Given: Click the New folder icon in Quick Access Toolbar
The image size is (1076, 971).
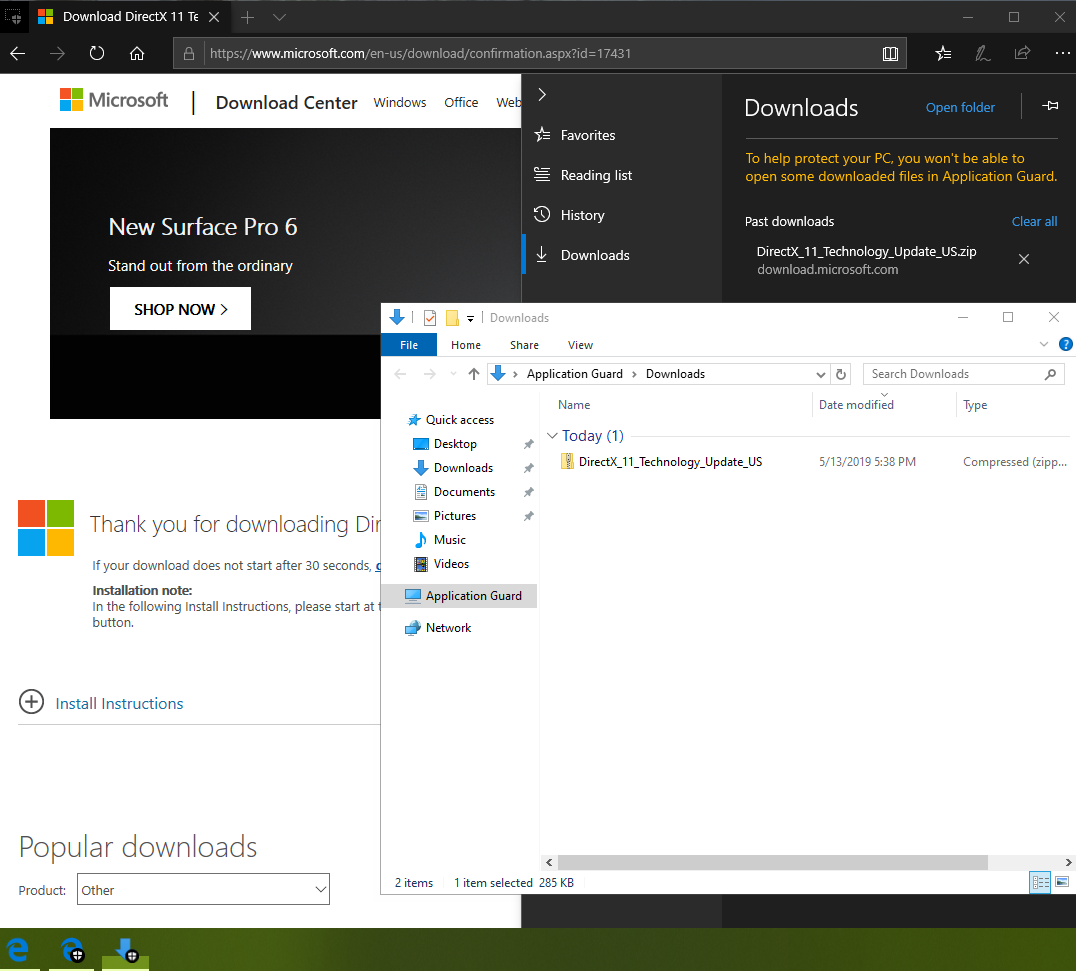Looking at the screenshot, I should [x=453, y=317].
